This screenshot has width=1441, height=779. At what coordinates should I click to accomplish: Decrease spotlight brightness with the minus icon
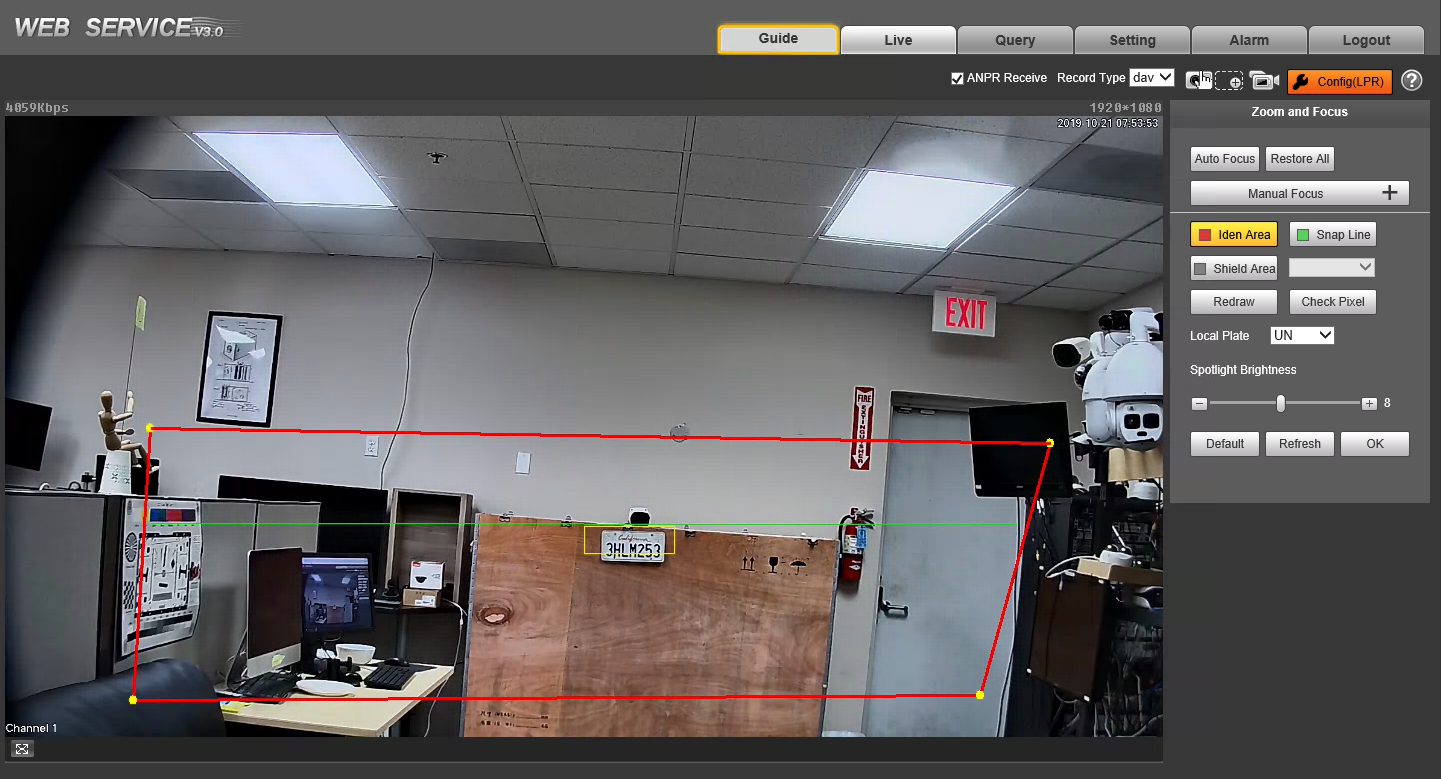coord(1199,404)
